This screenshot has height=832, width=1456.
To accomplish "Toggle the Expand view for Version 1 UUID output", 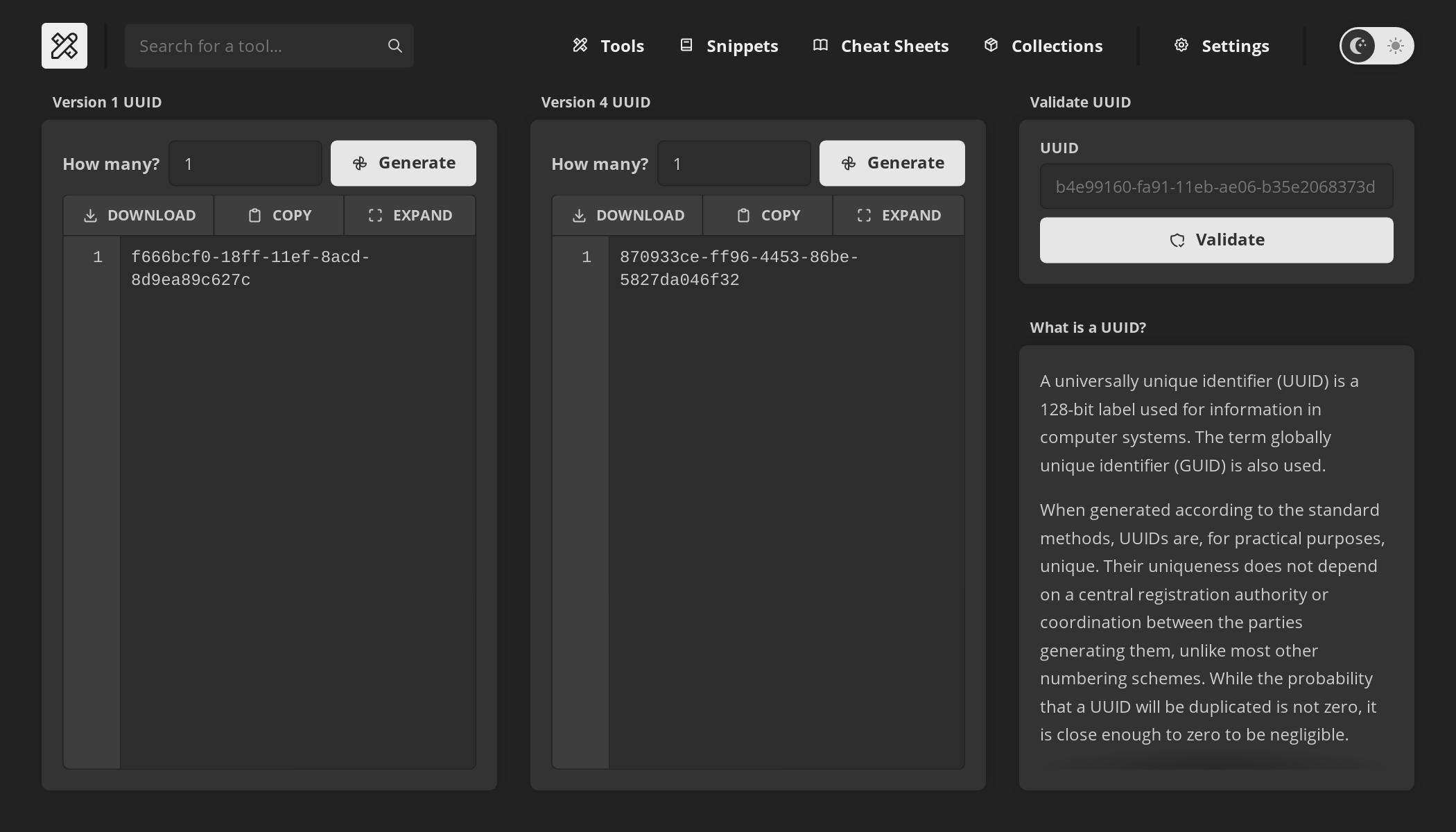I will pyautogui.click(x=409, y=215).
